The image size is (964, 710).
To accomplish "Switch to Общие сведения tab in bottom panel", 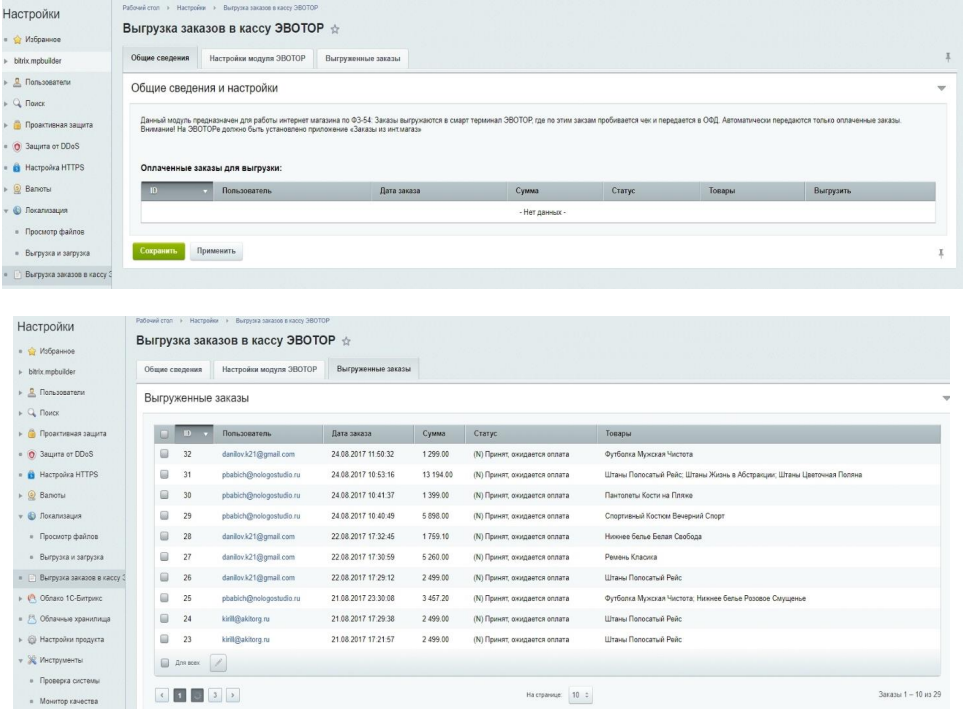I will (x=173, y=369).
